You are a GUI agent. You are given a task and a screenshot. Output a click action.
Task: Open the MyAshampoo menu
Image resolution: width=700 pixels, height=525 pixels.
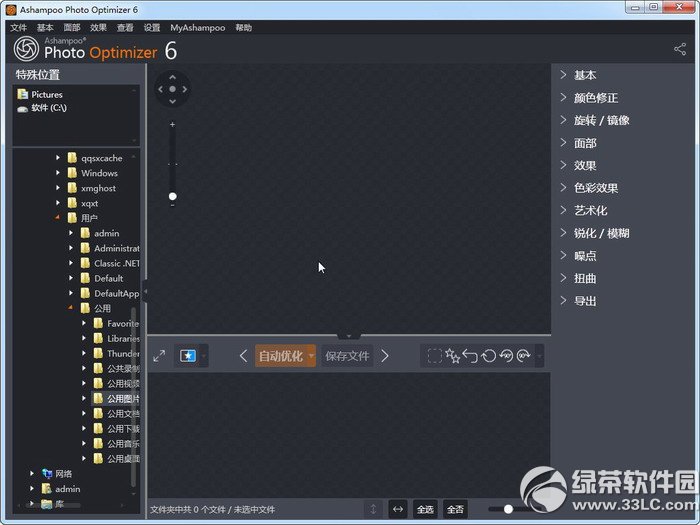[x=197, y=28]
